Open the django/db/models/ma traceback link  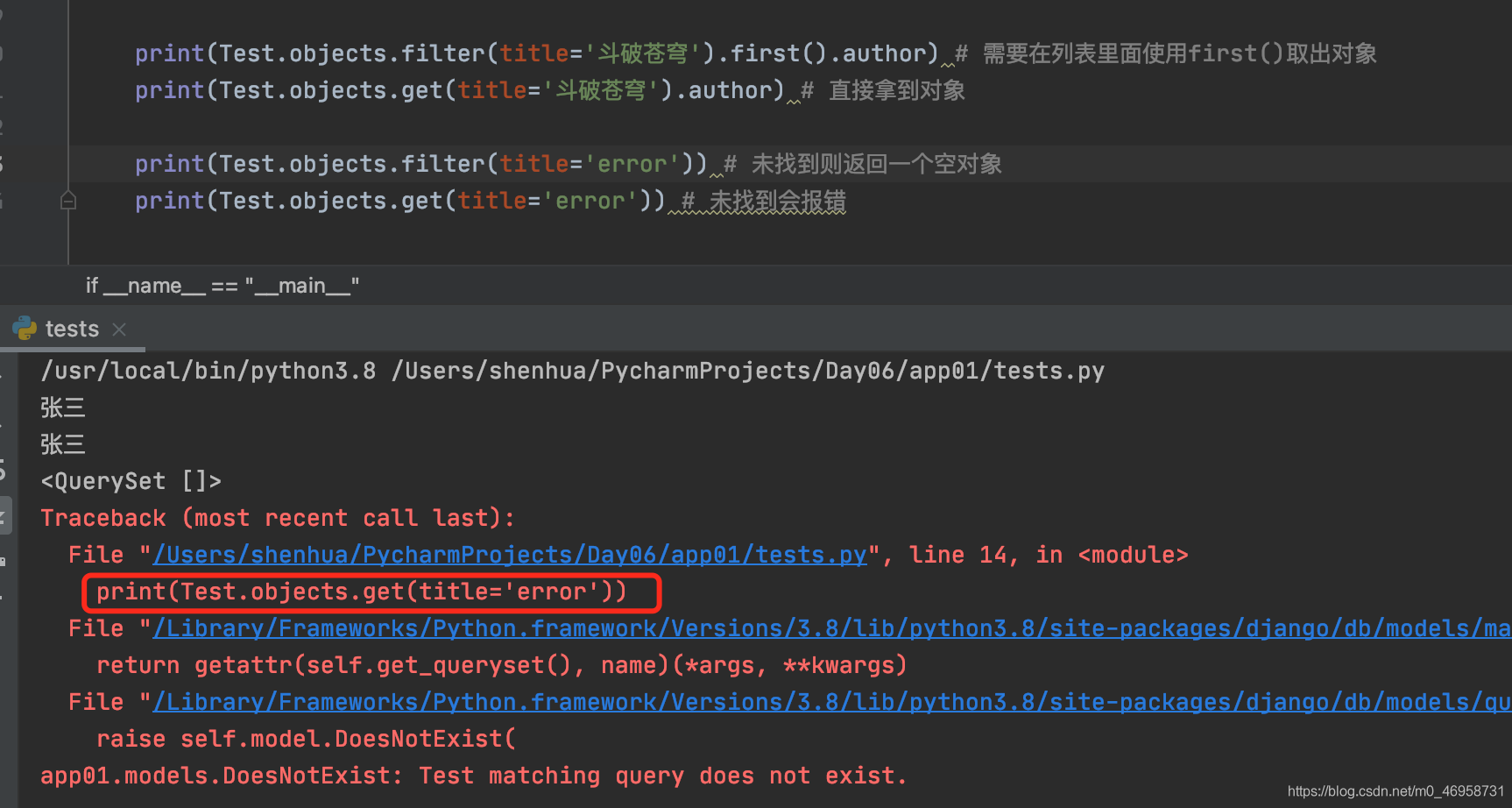point(831,628)
